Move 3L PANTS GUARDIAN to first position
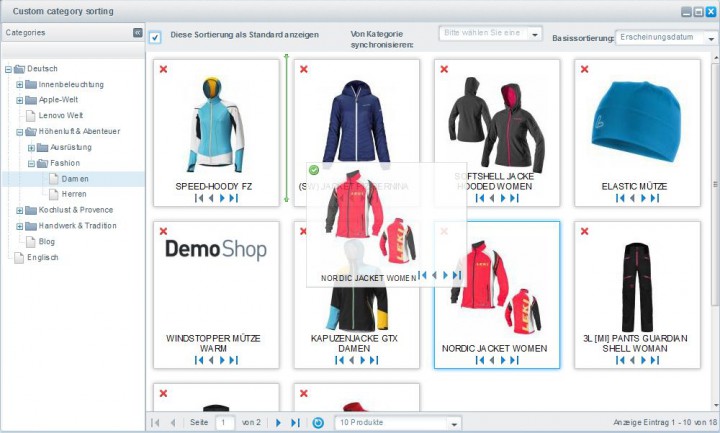The height and width of the screenshot is (433, 720). (x=620, y=360)
